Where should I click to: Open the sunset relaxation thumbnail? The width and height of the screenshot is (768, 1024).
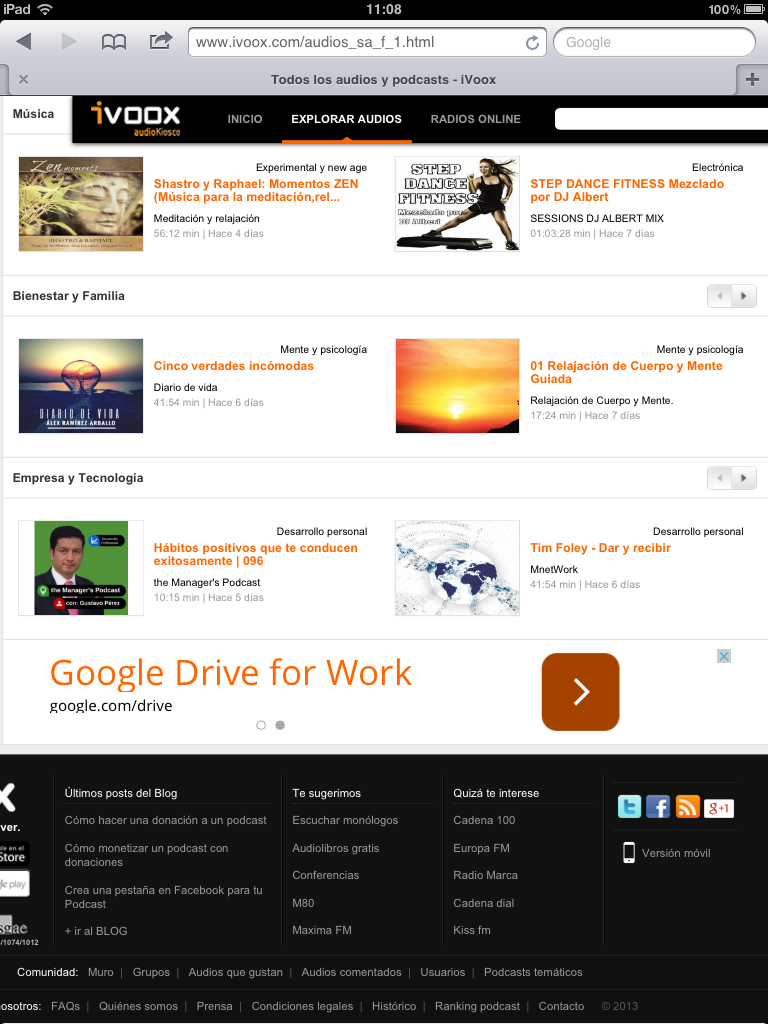457,386
